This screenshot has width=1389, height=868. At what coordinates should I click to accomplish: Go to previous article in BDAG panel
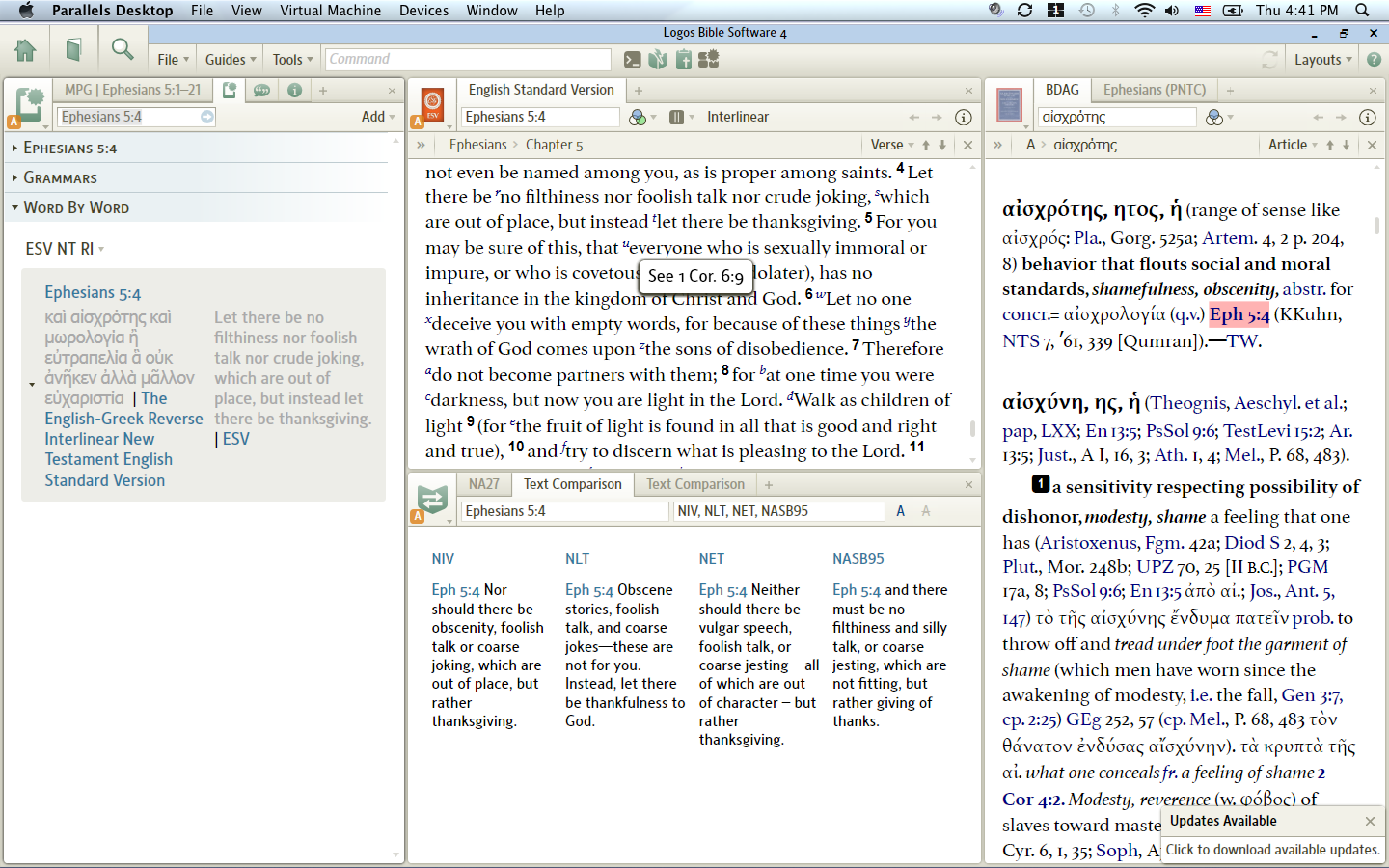1330,146
